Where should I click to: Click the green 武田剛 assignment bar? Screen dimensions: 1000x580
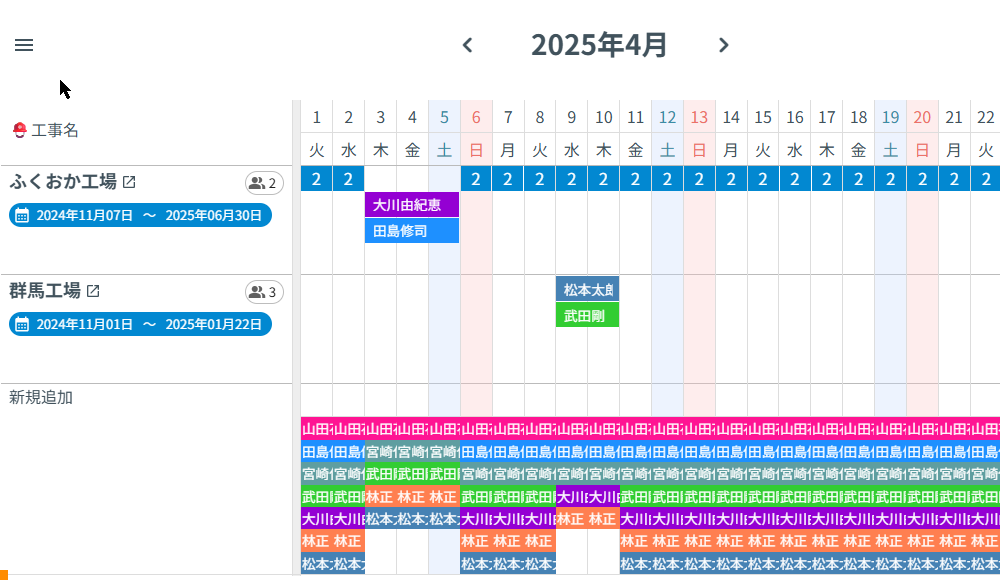[x=587, y=314]
